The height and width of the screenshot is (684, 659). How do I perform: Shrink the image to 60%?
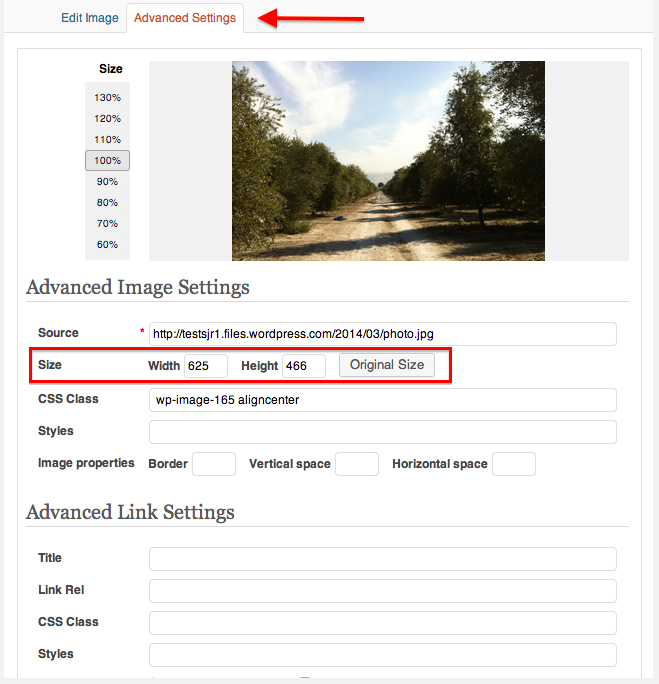coord(107,244)
